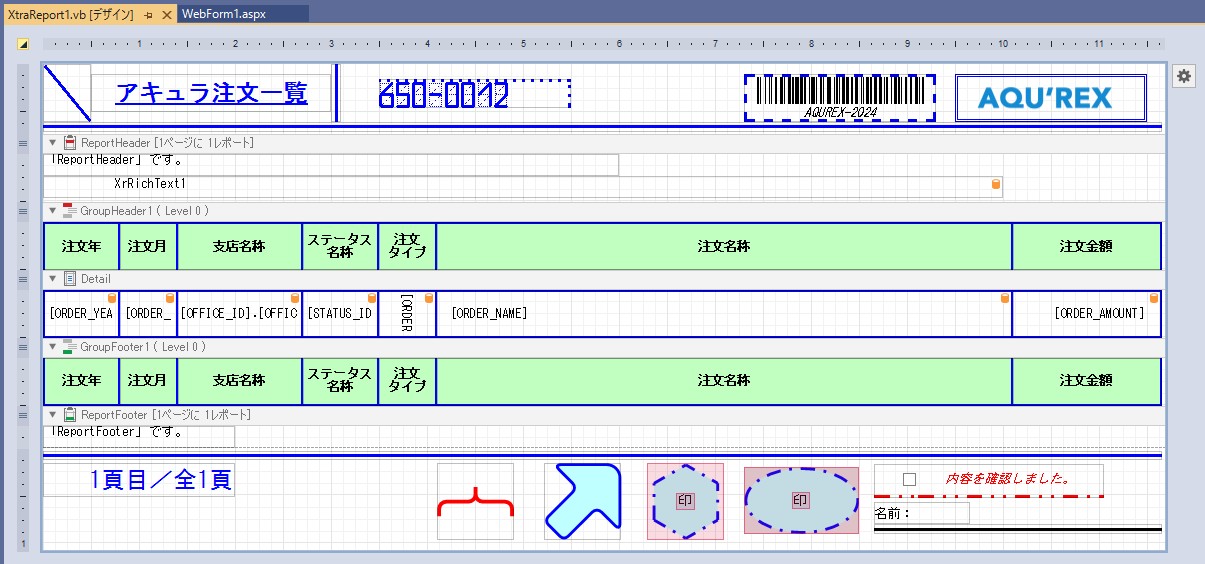
Task: Tick the content confirmed checkbox
Action: [909, 480]
